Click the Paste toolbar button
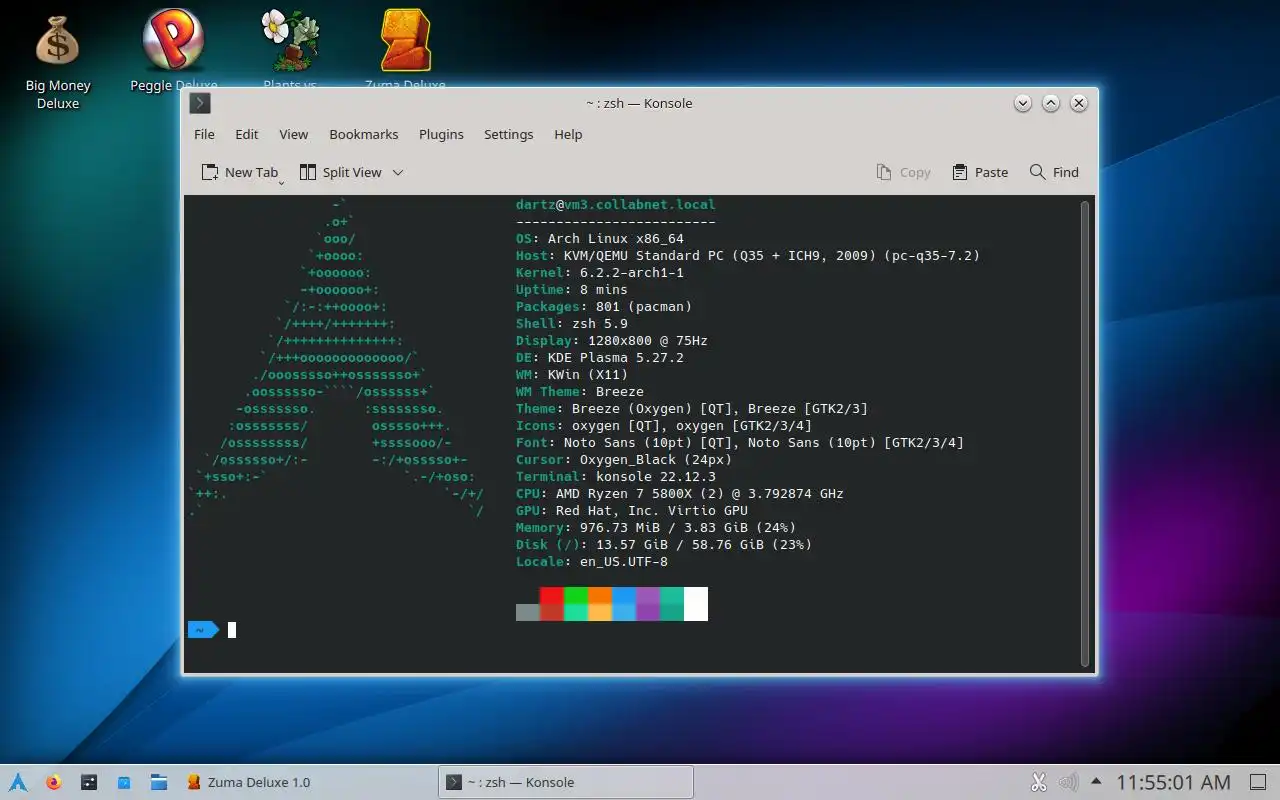 980,172
